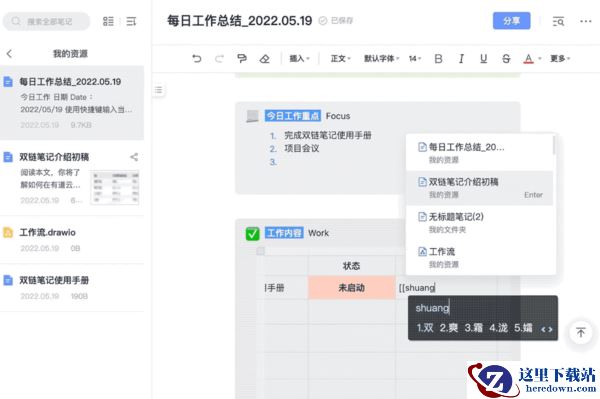Screen dimensions: 600x399
Task: Open the 默认字体 font dropdown
Action: click(382, 59)
